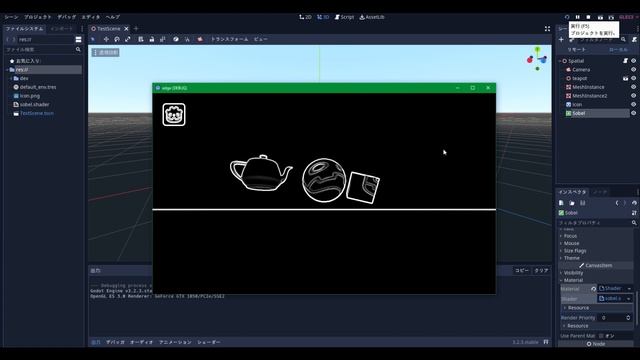Toggle the group children selectable icon
Viewport: 640px width, 360px height.
[162, 39]
